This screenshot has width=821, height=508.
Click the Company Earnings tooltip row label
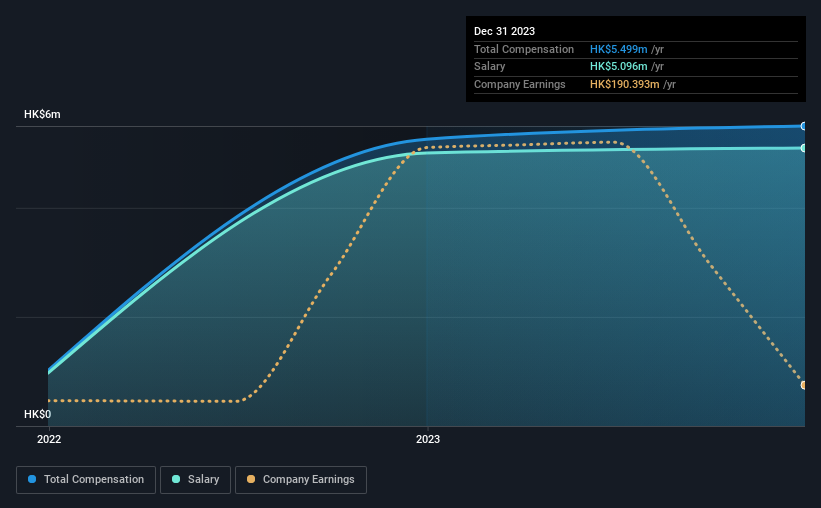pyautogui.click(x=519, y=84)
